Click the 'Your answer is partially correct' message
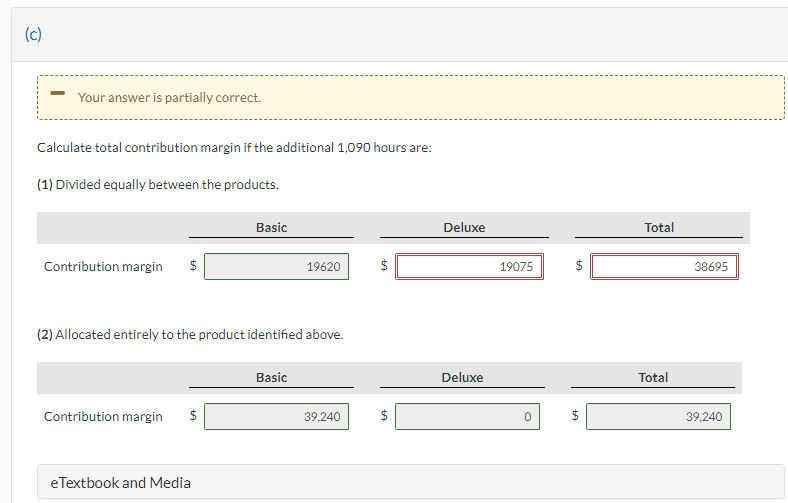Image resolution: width=788 pixels, height=503 pixels. pos(169,97)
